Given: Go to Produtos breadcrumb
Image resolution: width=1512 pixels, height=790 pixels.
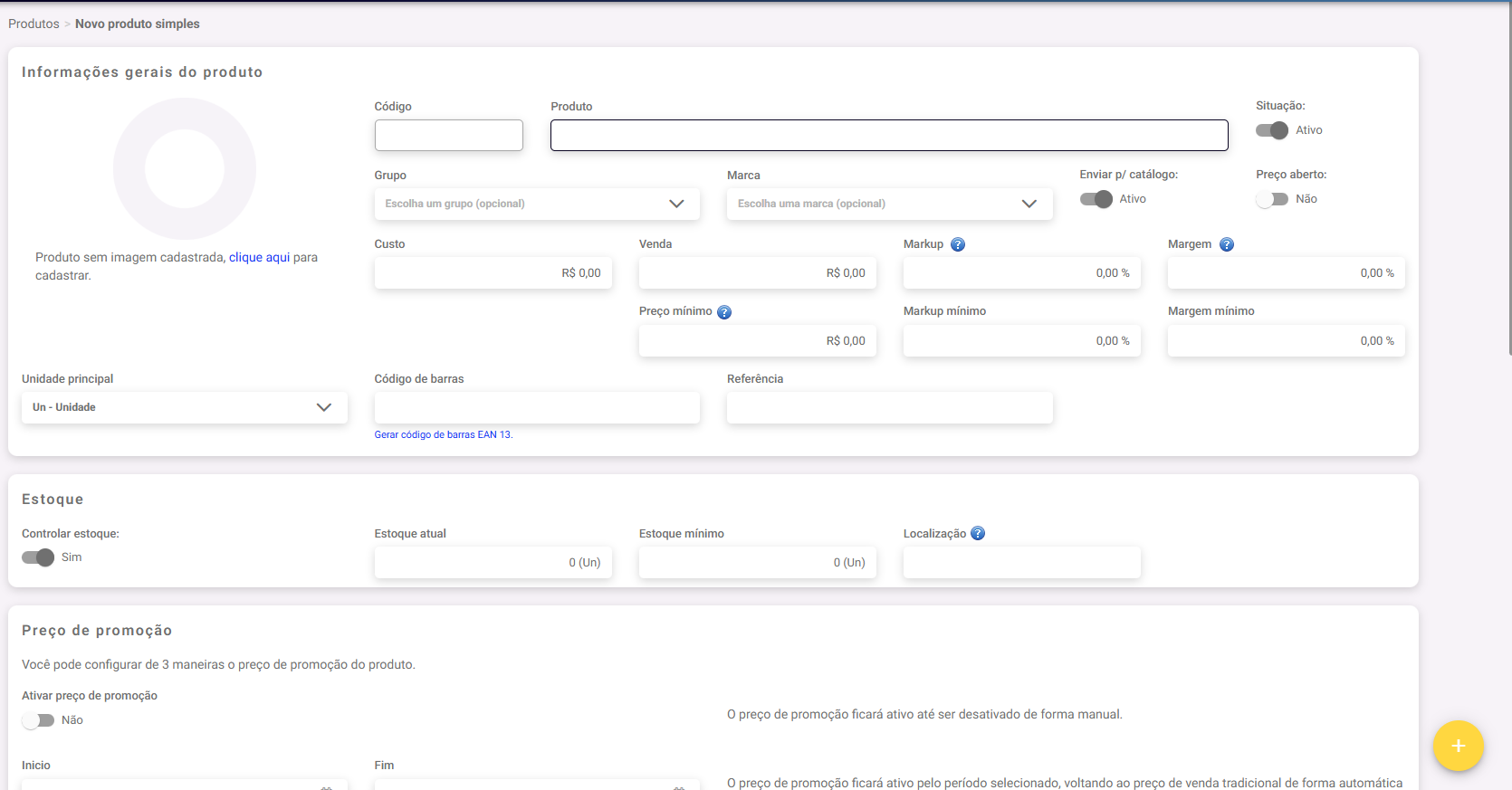Looking at the screenshot, I should point(33,24).
